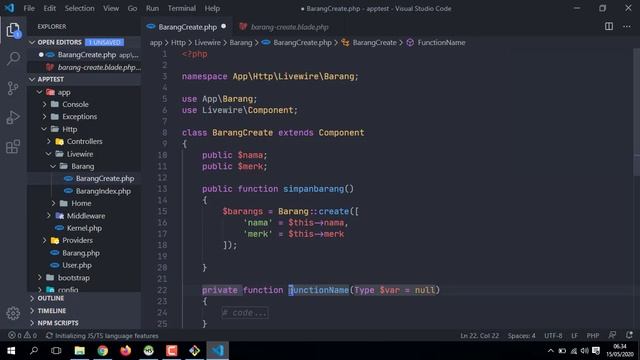Open Windows Start menu
640x360 pixels.
(11, 351)
